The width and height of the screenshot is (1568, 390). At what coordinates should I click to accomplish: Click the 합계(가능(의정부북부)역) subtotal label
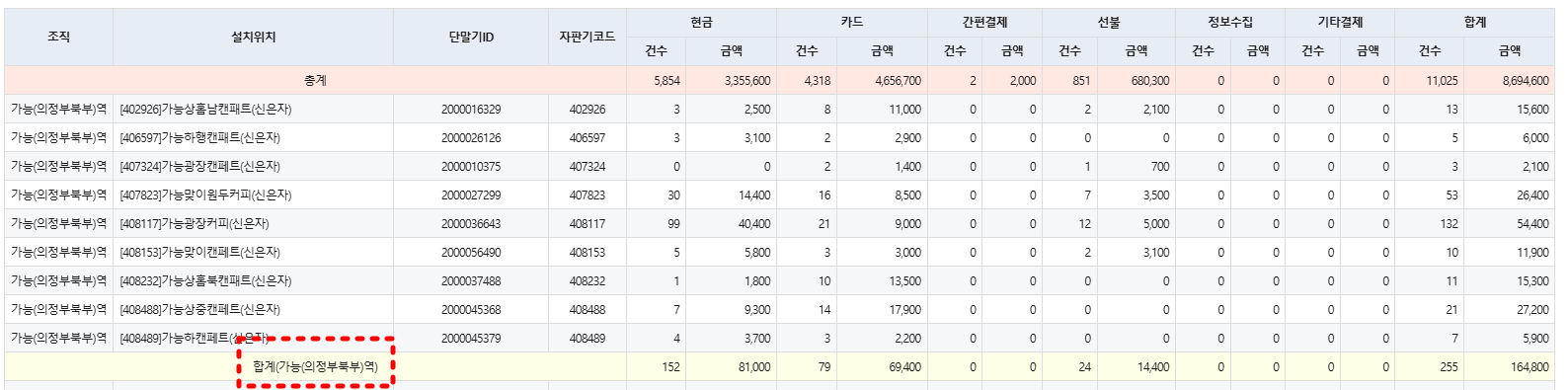pos(315,366)
